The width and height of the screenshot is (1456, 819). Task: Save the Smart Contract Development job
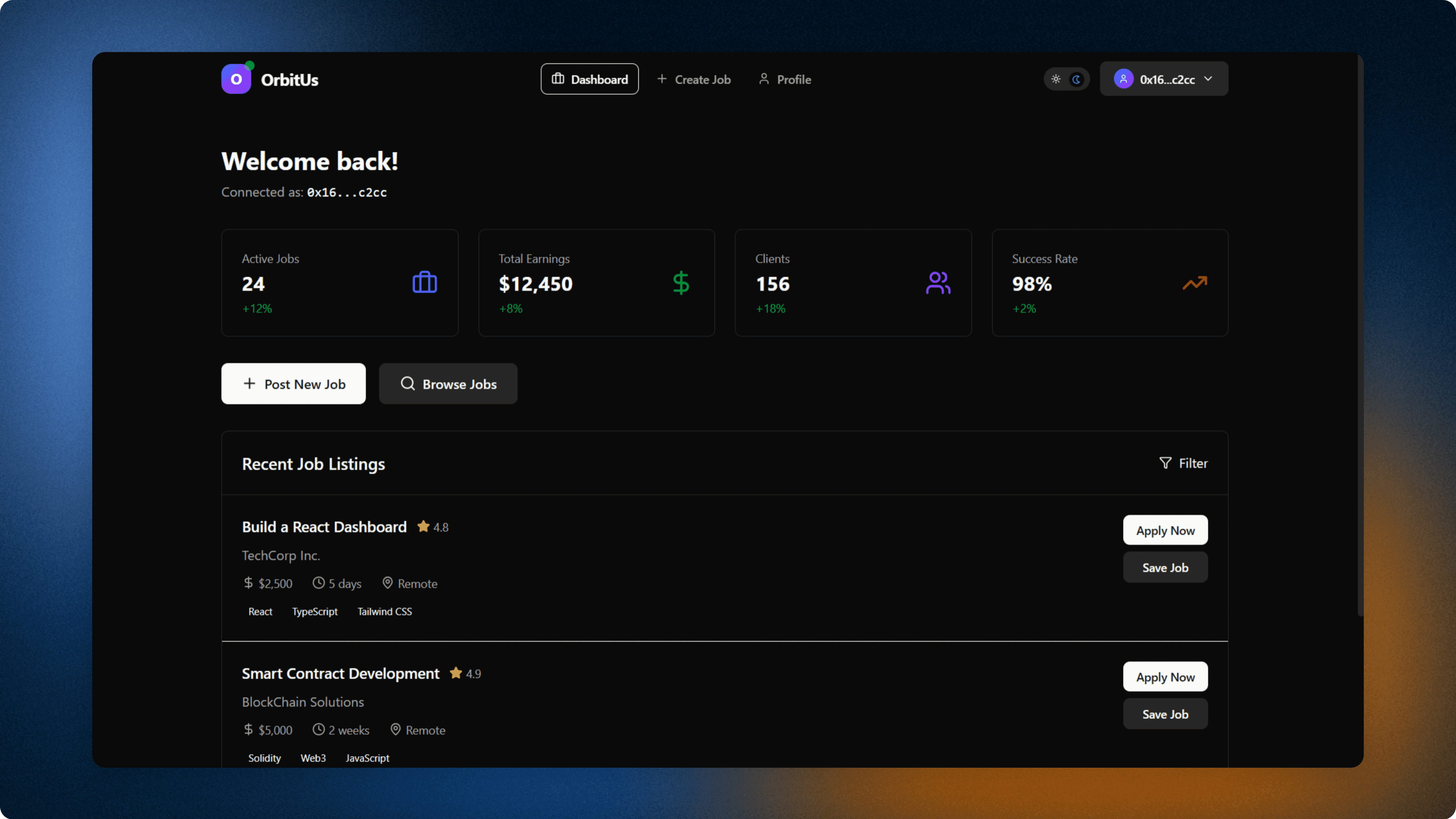coord(1165,714)
